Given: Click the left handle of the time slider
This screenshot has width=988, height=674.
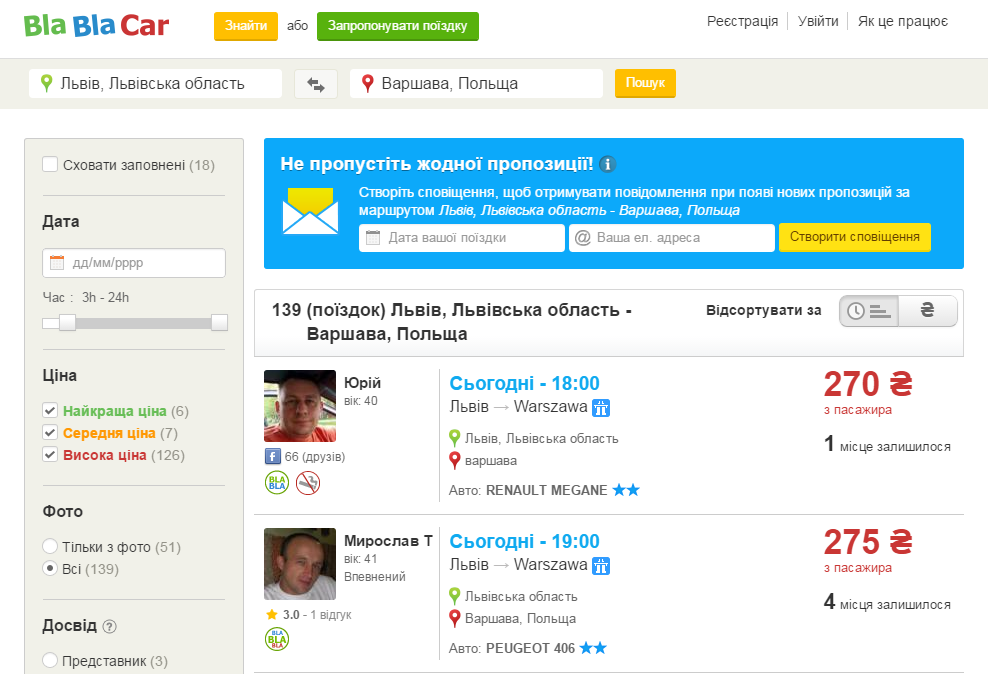Looking at the screenshot, I should (67, 323).
